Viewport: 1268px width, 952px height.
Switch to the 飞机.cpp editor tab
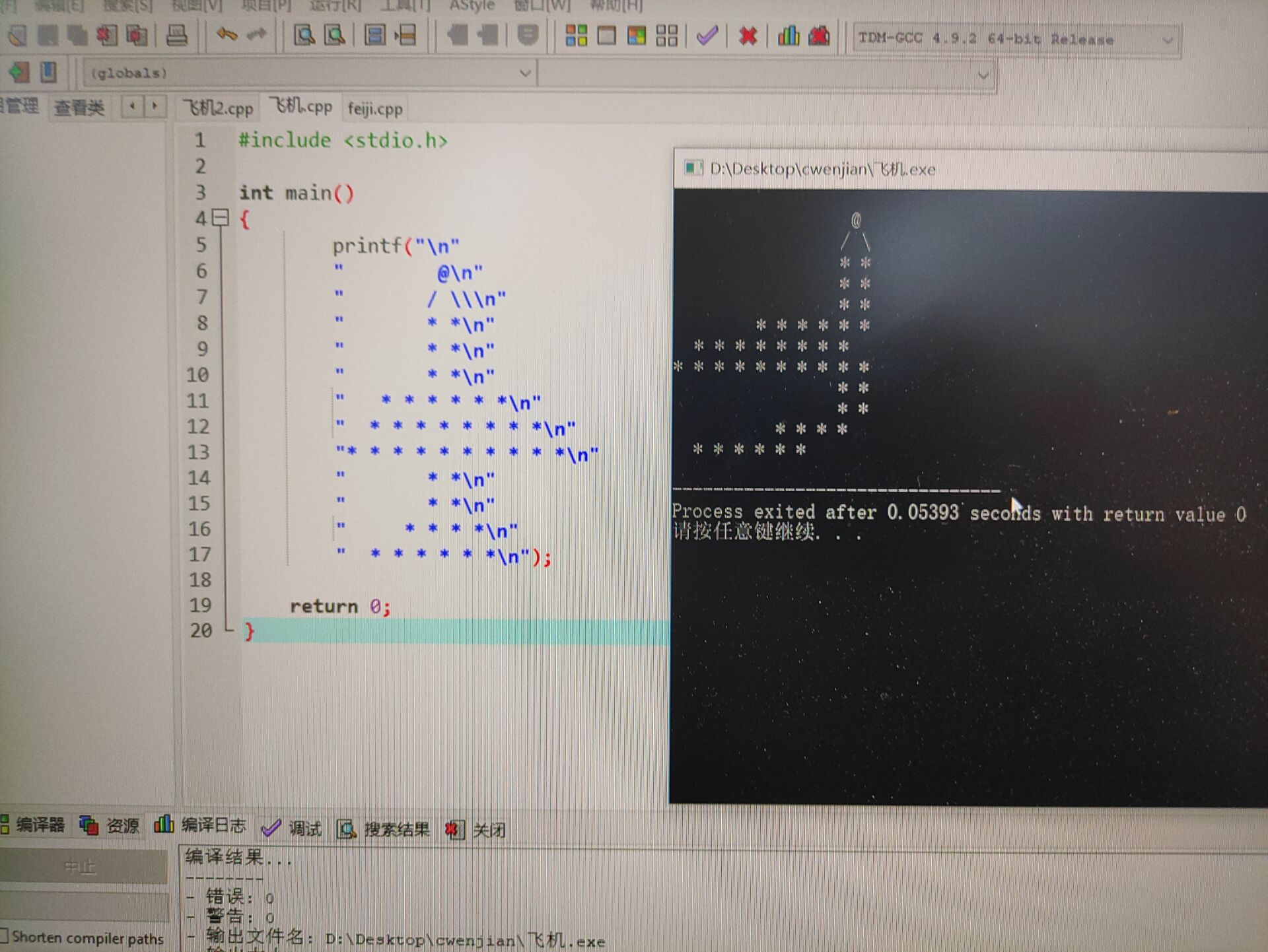point(302,106)
